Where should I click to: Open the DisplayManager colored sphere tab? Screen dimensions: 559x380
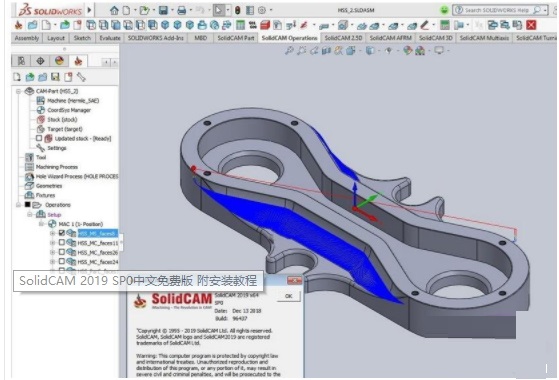click(59, 61)
